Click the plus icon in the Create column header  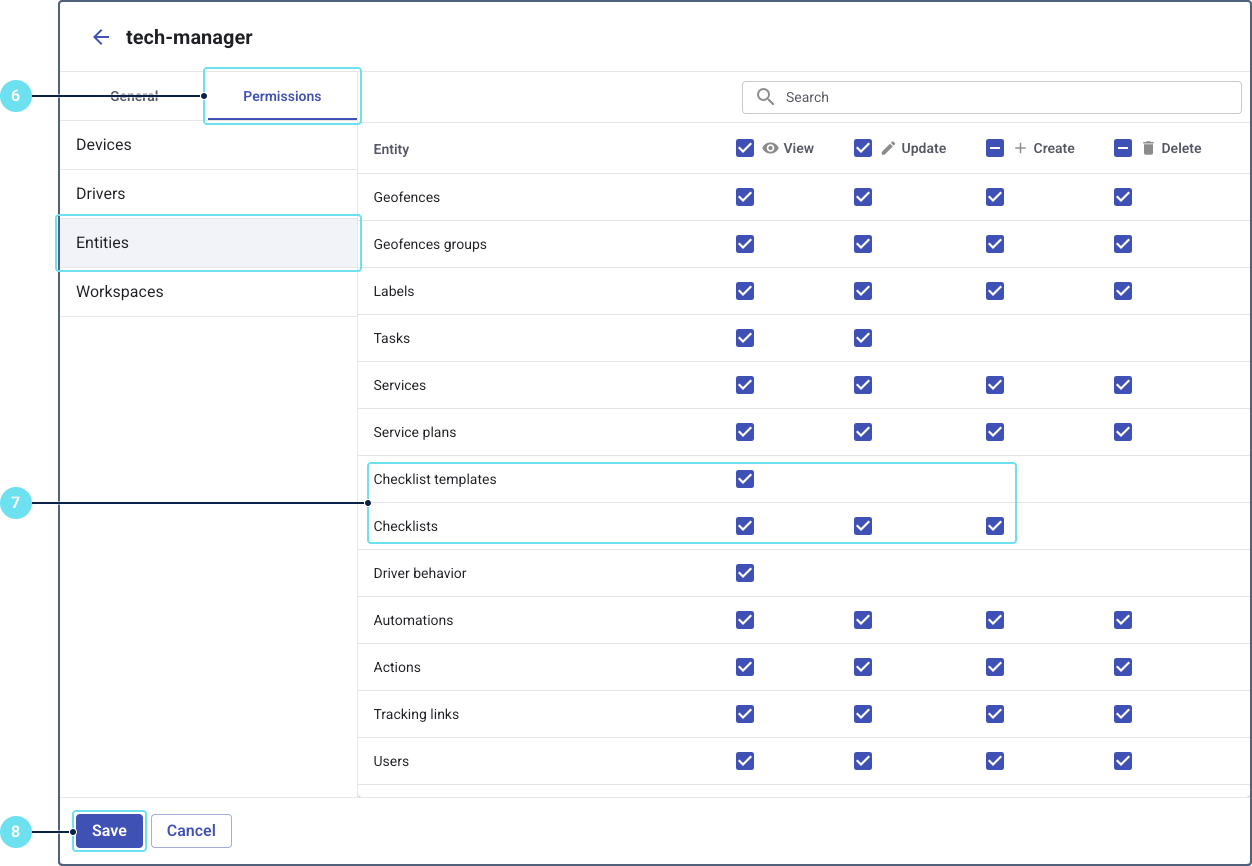1020,148
